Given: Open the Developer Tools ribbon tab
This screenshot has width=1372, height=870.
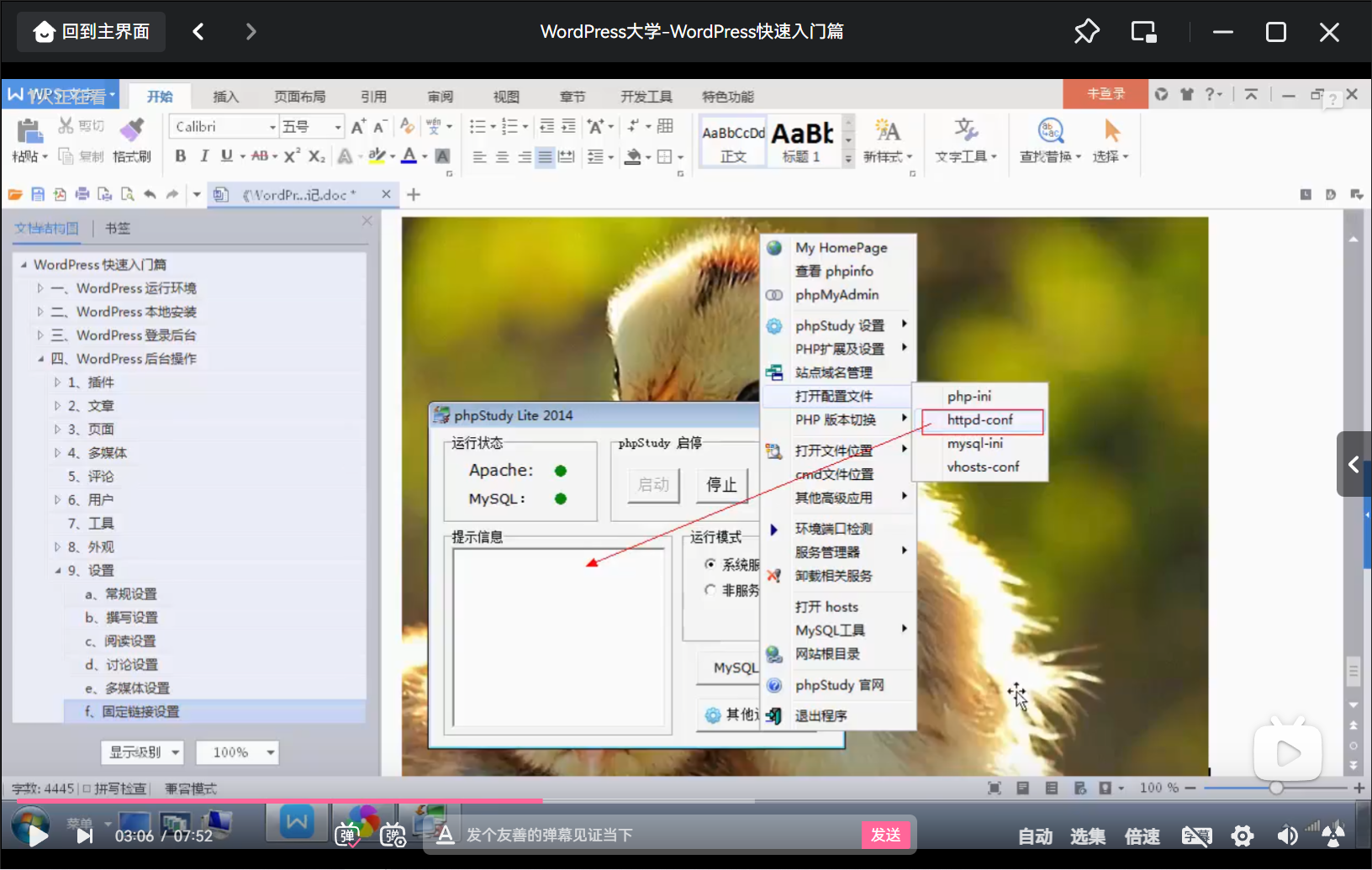Looking at the screenshot, I should click(x=646, y=97).
